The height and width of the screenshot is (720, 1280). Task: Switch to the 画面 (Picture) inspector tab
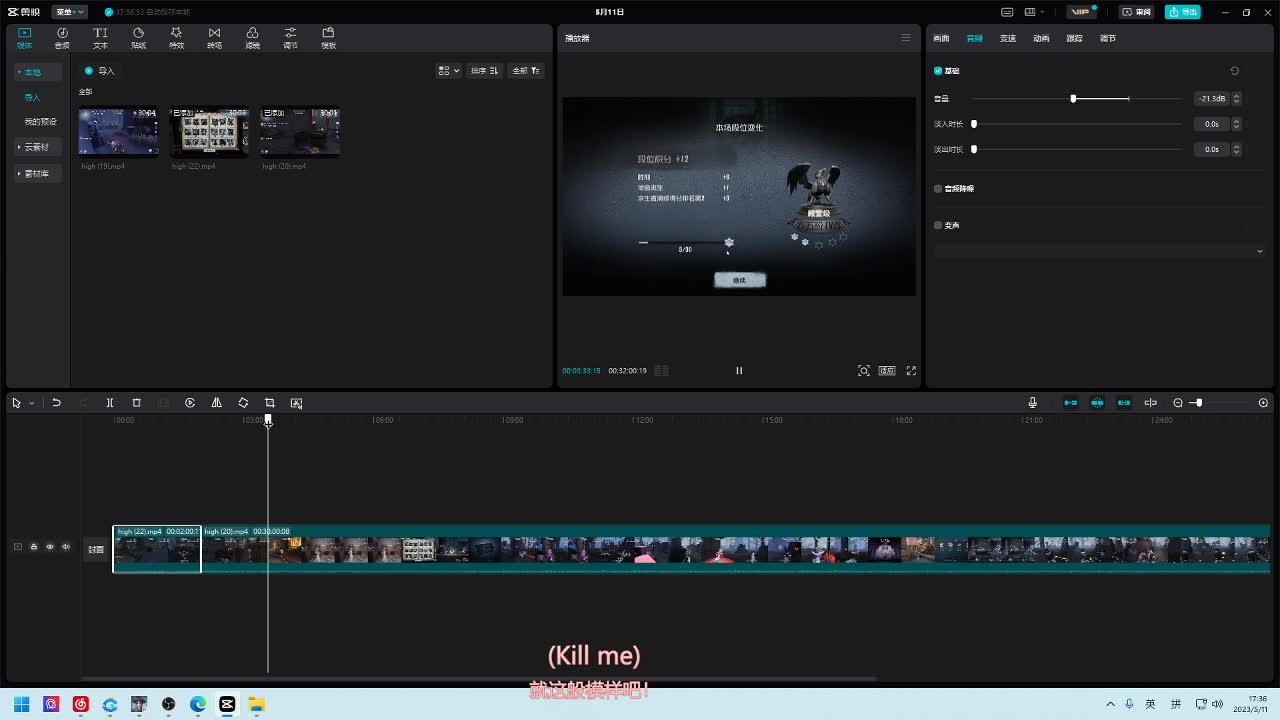(941, 38)
